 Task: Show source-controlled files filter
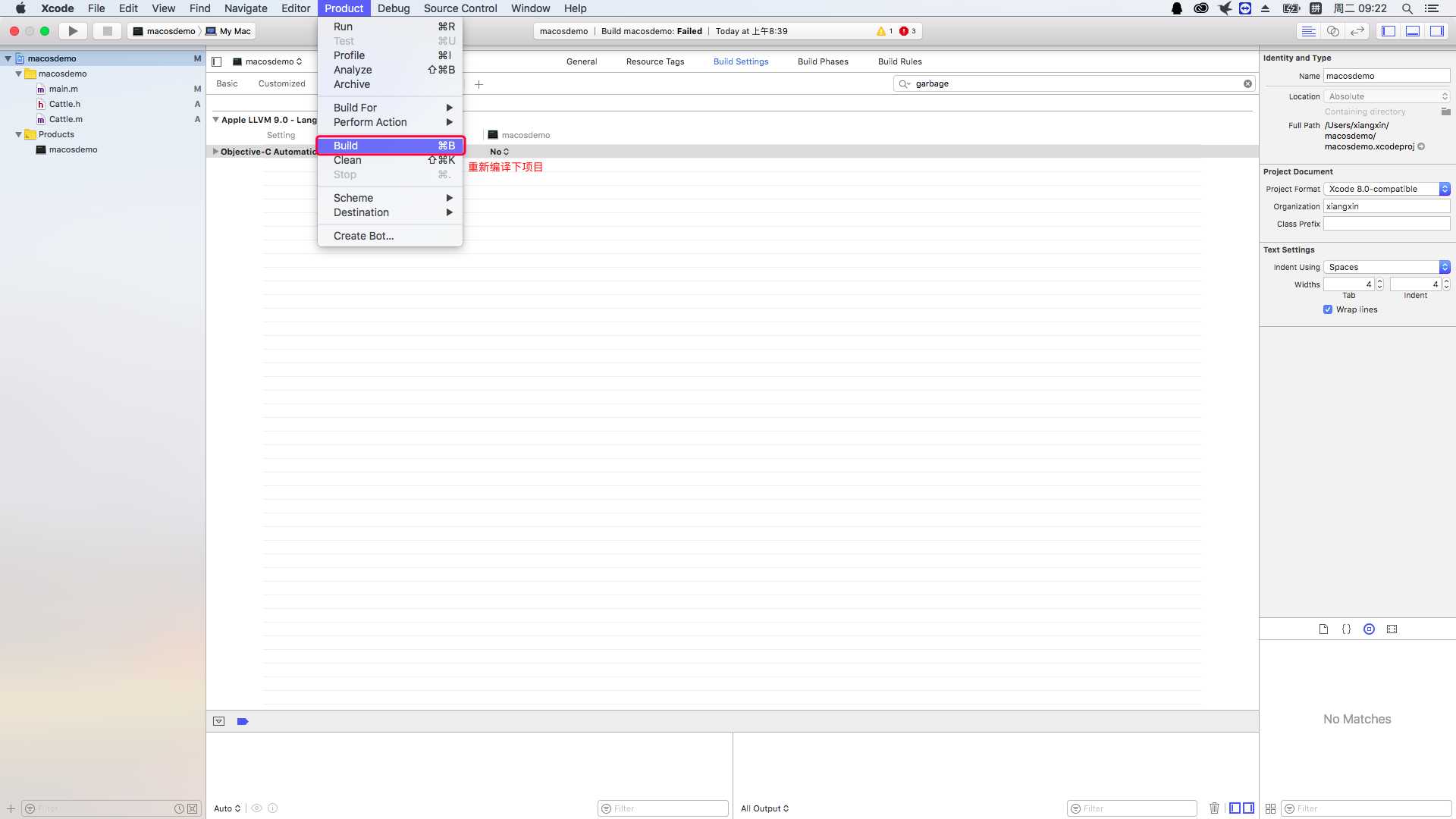coord(192,808)
